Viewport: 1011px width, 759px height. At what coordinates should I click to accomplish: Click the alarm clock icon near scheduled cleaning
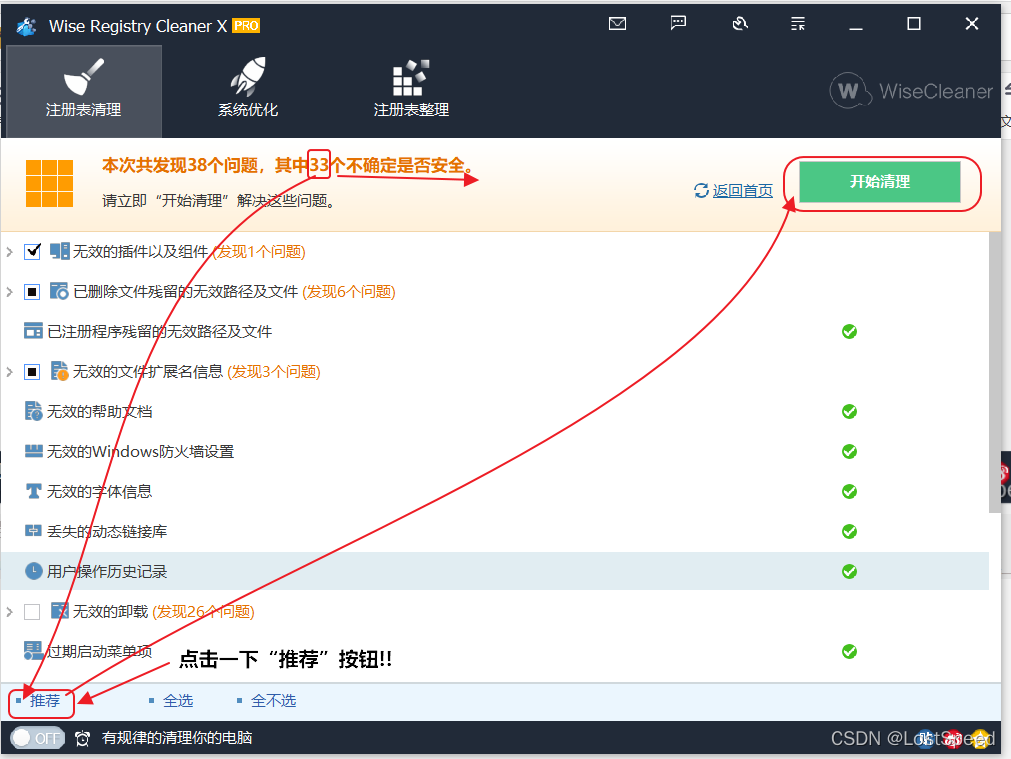coord(82,738)
